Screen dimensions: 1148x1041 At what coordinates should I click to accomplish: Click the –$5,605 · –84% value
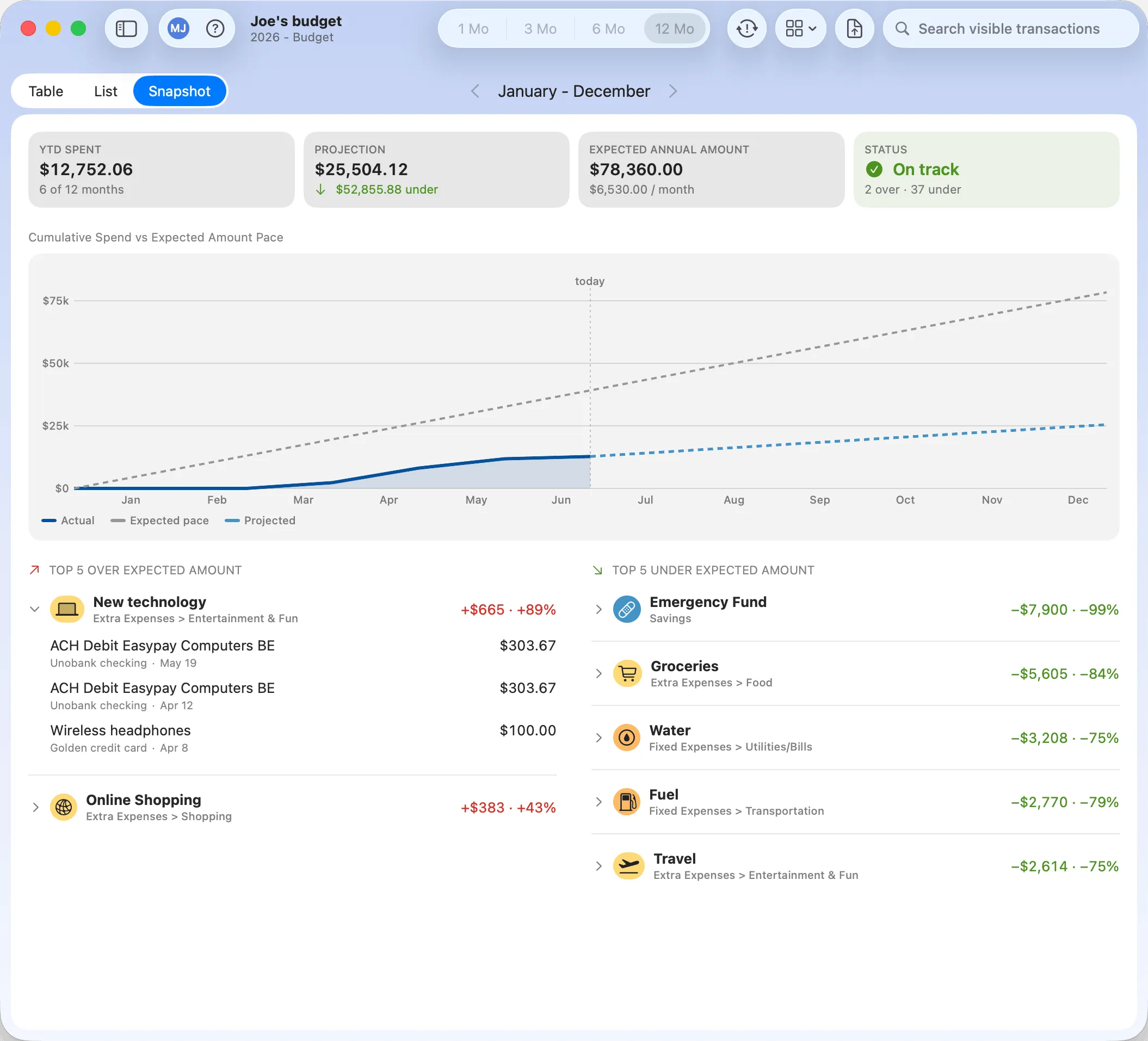pyautogui.click(x=1065, y=674)
